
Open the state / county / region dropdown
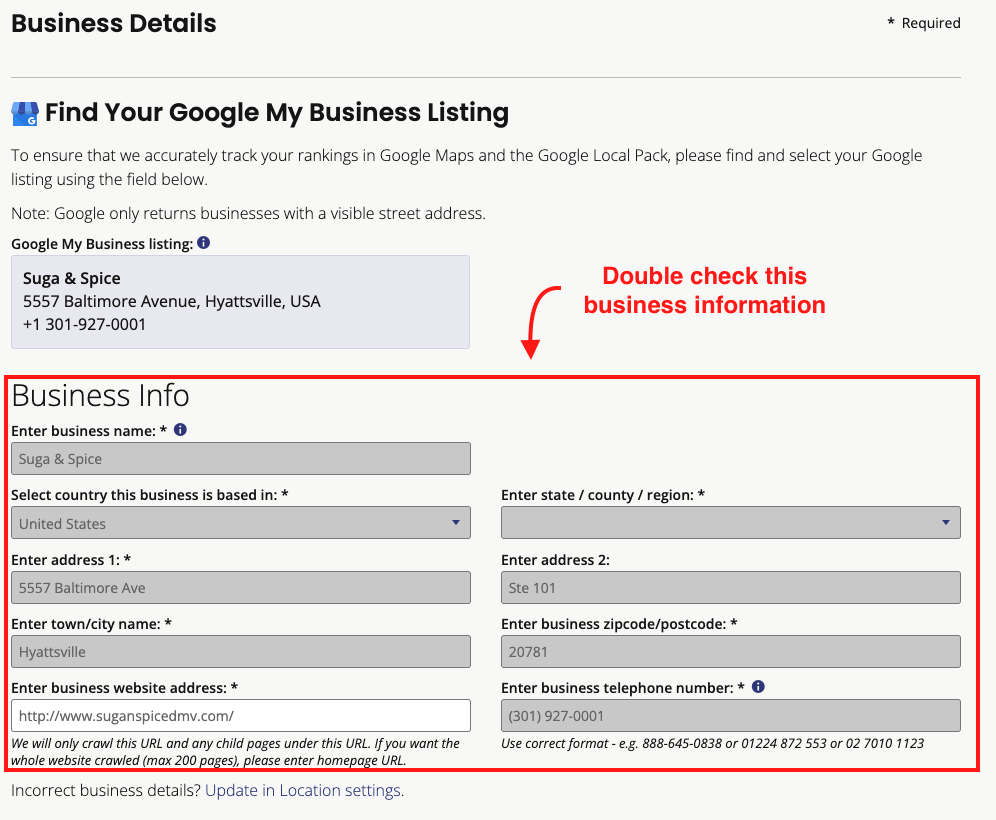(730, 523)
